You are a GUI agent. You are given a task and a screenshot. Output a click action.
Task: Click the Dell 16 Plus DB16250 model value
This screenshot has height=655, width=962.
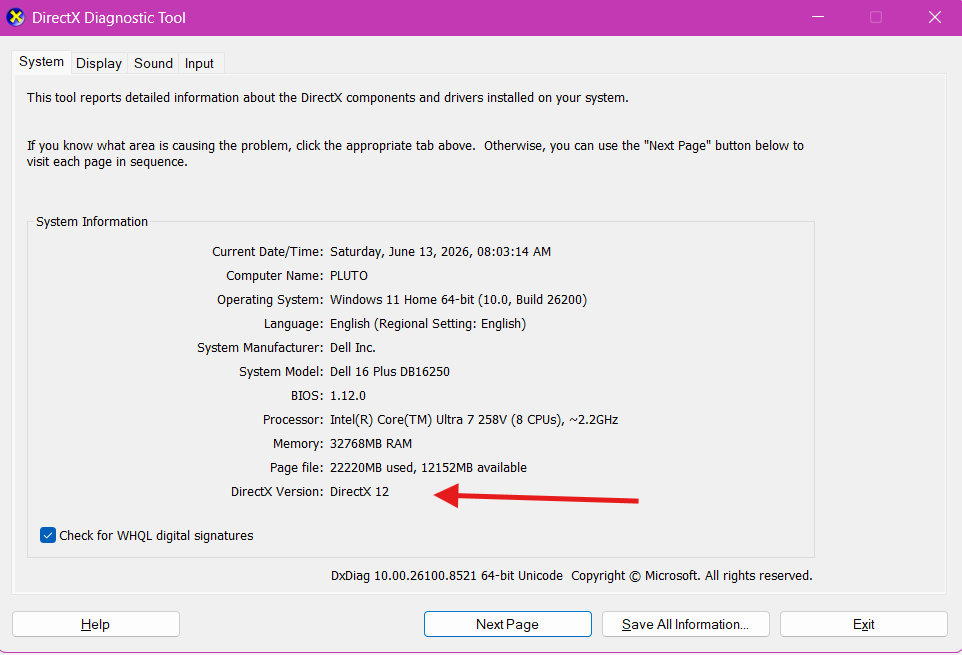point(390,372)
